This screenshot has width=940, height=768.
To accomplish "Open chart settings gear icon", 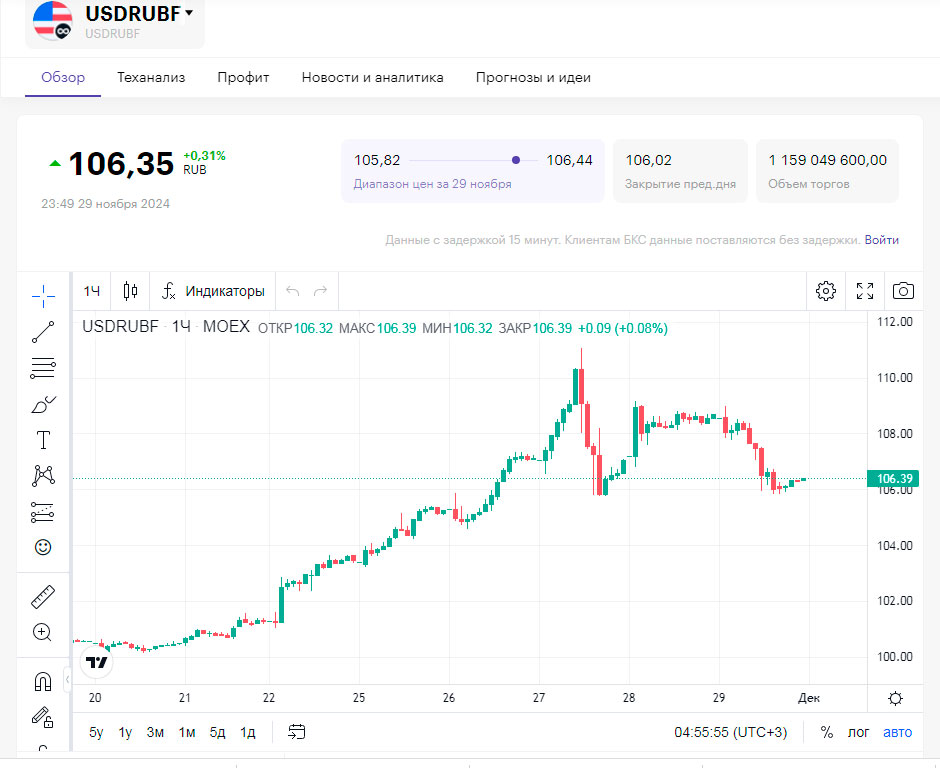I will point(826,291).
